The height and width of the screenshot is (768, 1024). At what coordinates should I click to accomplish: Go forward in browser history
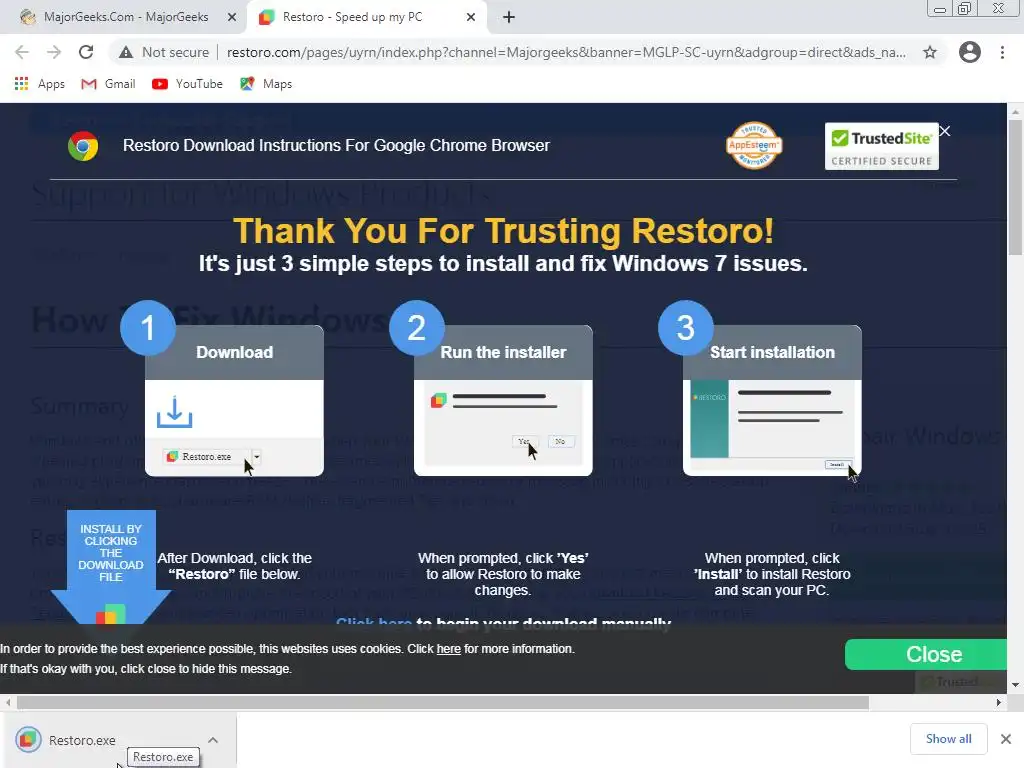[54, 52]
